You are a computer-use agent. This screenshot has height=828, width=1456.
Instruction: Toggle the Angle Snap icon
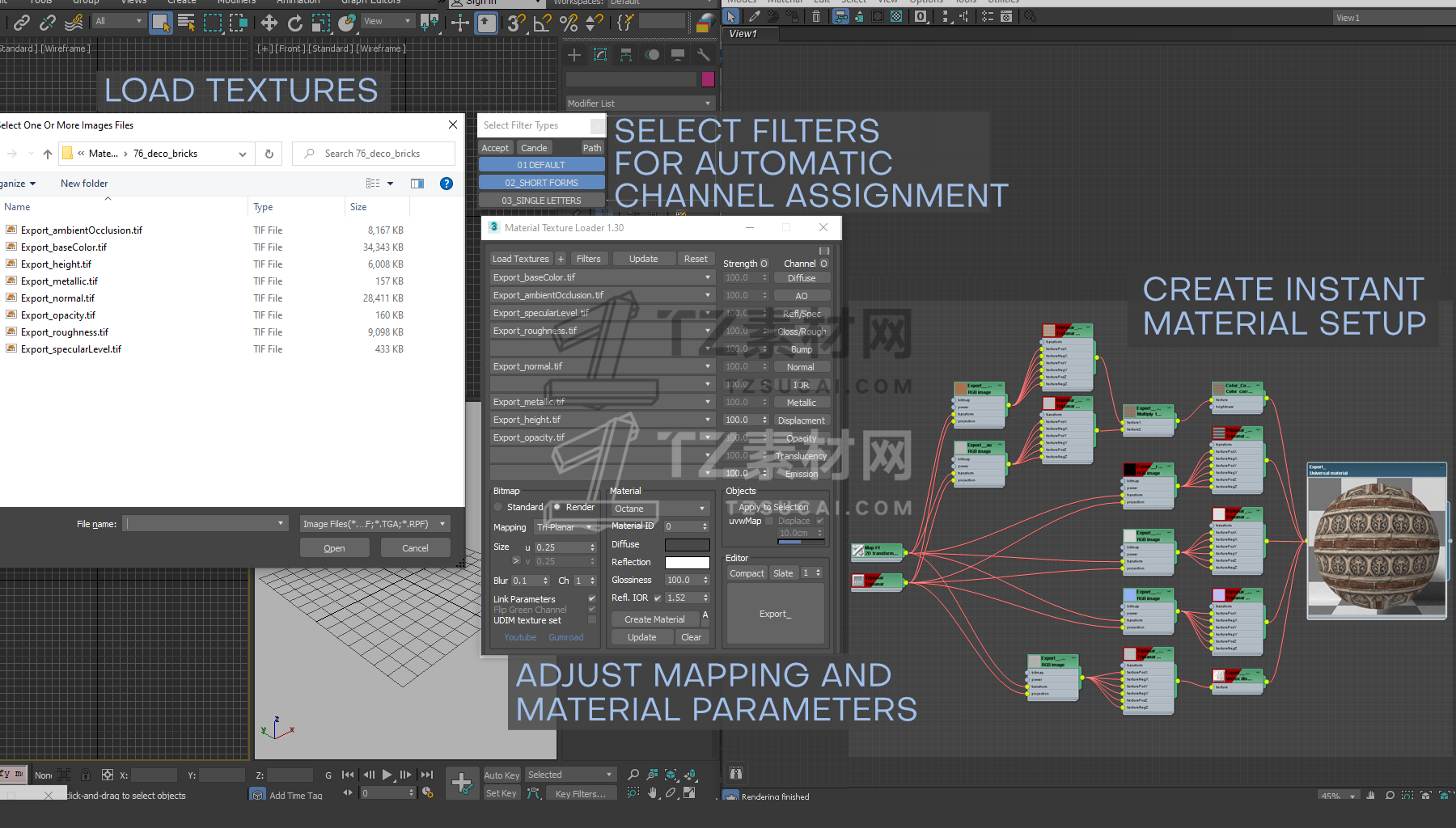coord(543,23)
